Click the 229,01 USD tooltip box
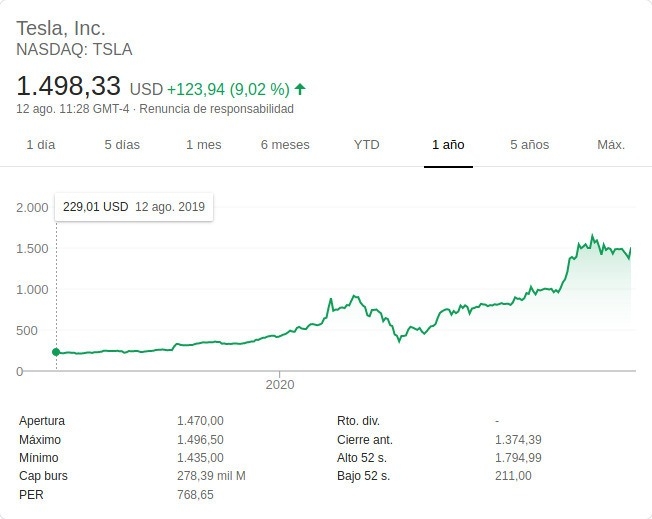 134,207
